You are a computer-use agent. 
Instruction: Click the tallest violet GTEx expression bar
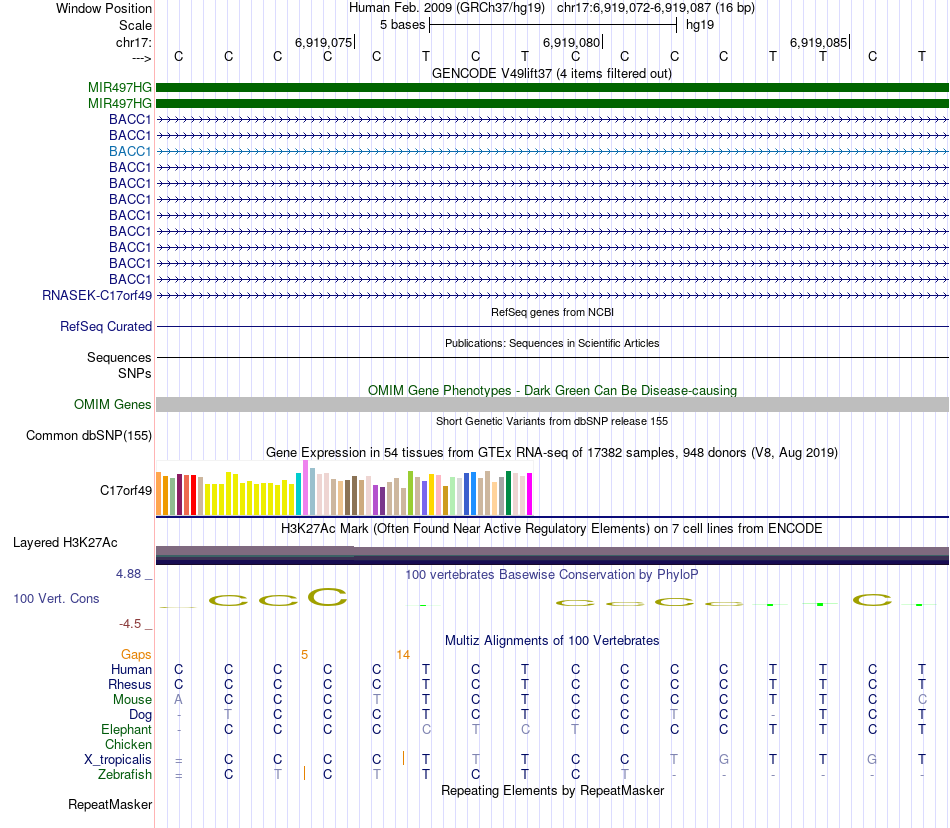tap(305, 488)
